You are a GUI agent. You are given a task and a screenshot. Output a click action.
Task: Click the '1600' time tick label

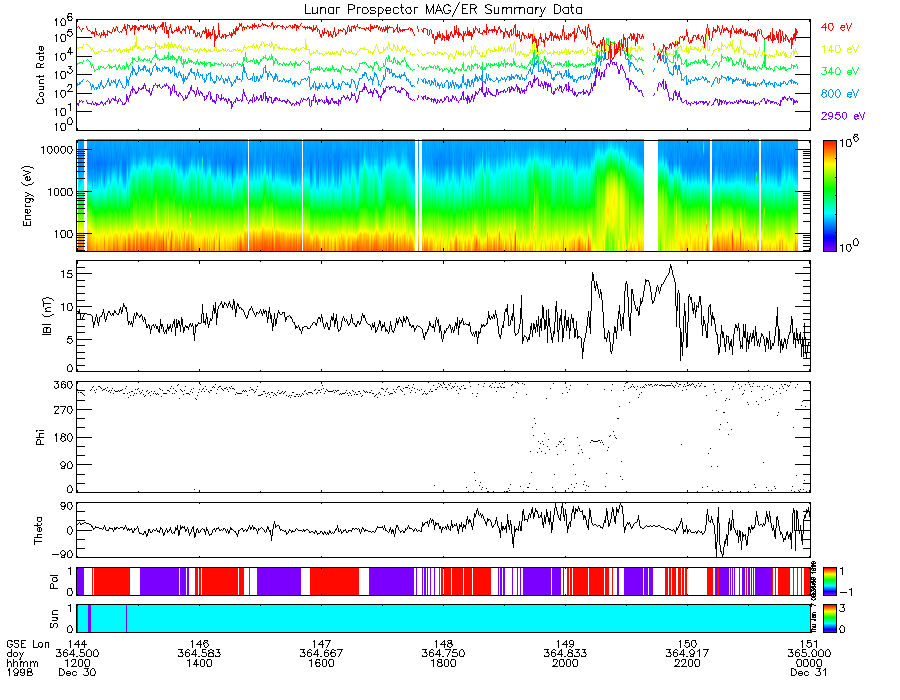pyautogui.click(x=321, y=663)
